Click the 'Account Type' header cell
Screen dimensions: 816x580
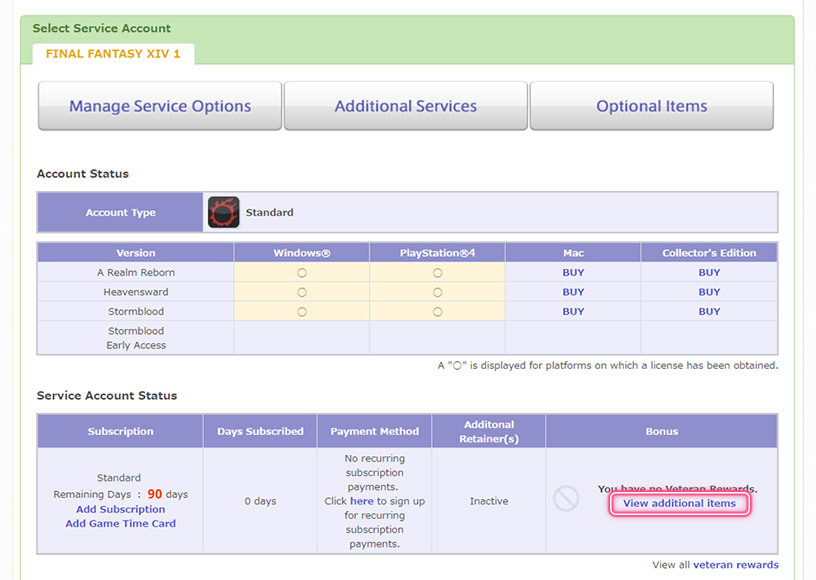coord(120,212)
